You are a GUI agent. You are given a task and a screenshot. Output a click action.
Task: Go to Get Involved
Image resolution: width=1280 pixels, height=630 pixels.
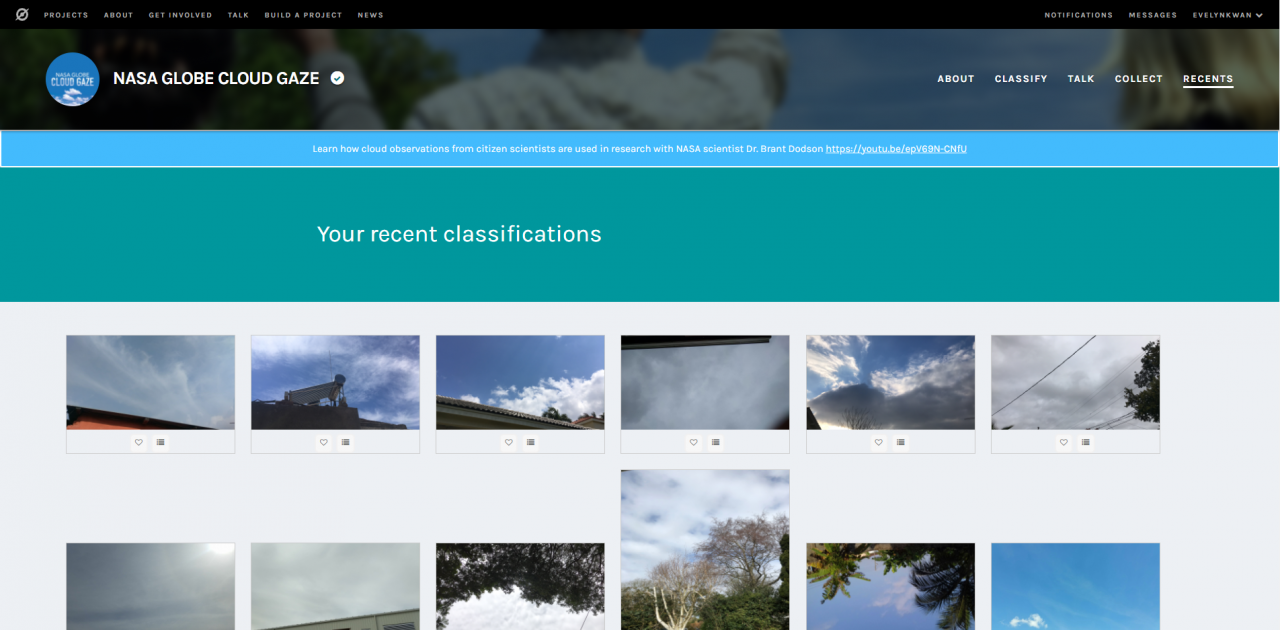point(180,15)
